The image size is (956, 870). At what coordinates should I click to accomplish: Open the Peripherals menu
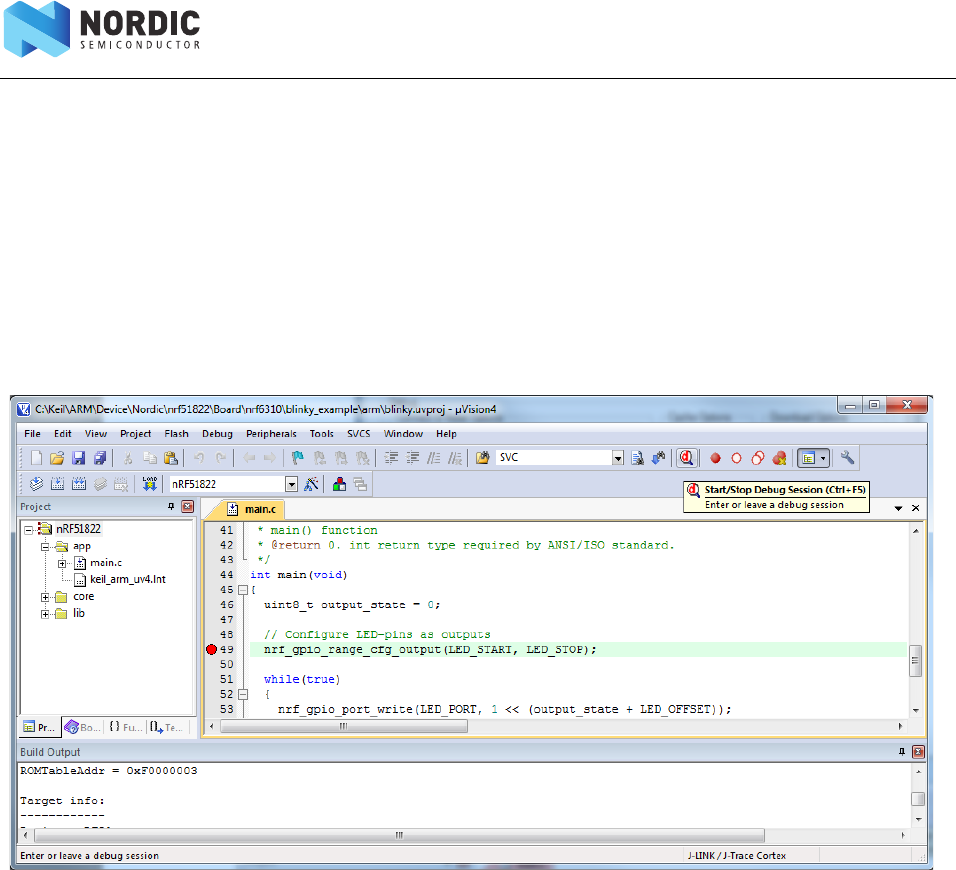[x=271, y=434]
